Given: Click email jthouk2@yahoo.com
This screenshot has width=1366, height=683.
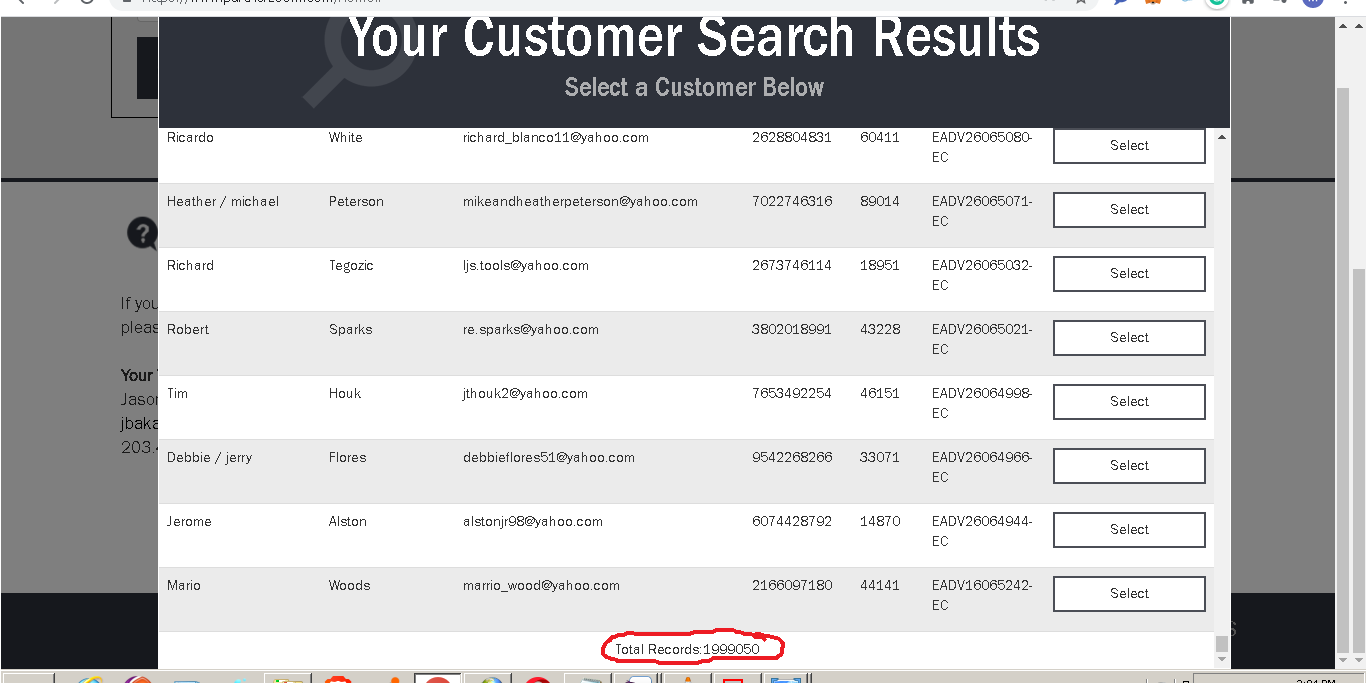Looking at the screenshot, I should point(525,394).
